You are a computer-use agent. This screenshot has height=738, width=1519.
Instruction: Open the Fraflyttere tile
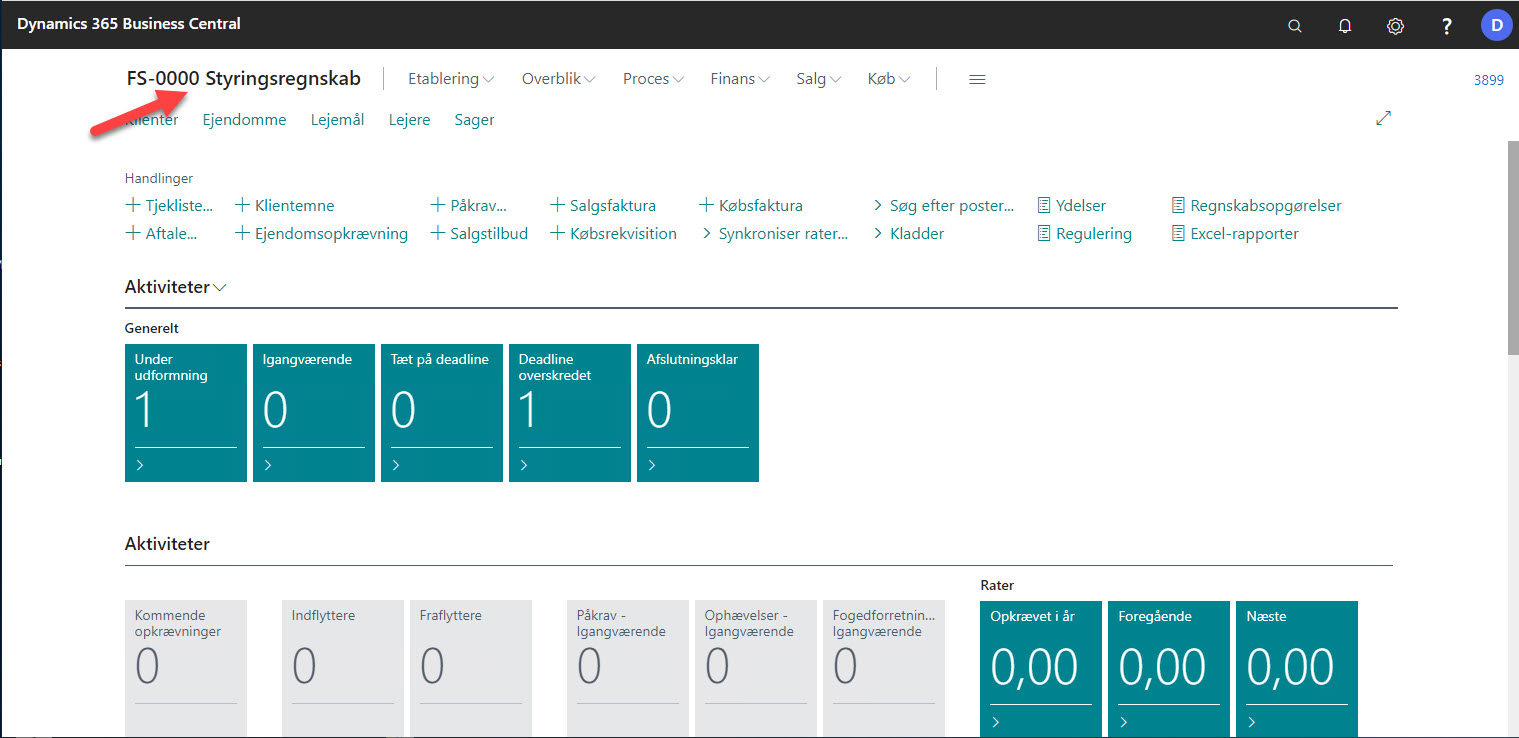(471, 669)
